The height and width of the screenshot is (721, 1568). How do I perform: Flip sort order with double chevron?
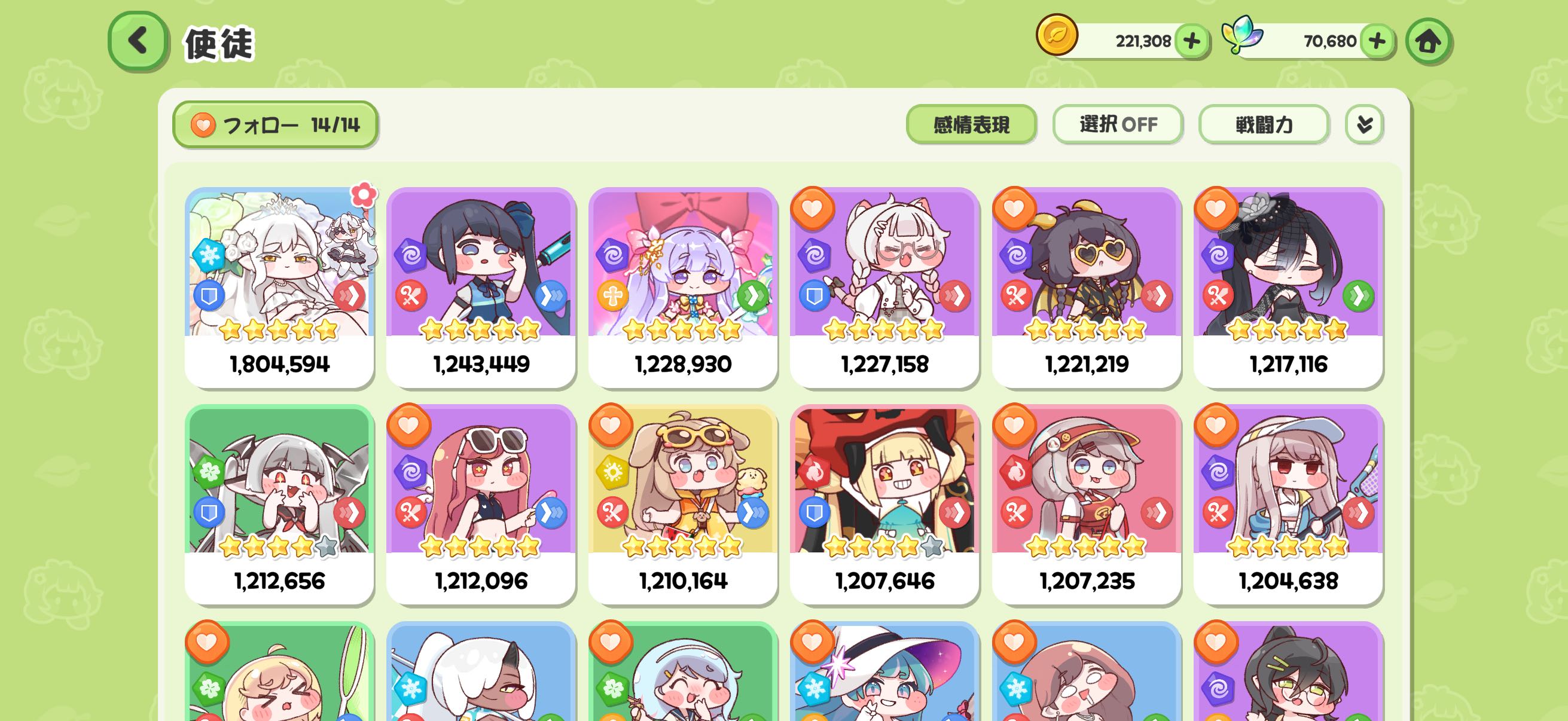click(1364, 124)
